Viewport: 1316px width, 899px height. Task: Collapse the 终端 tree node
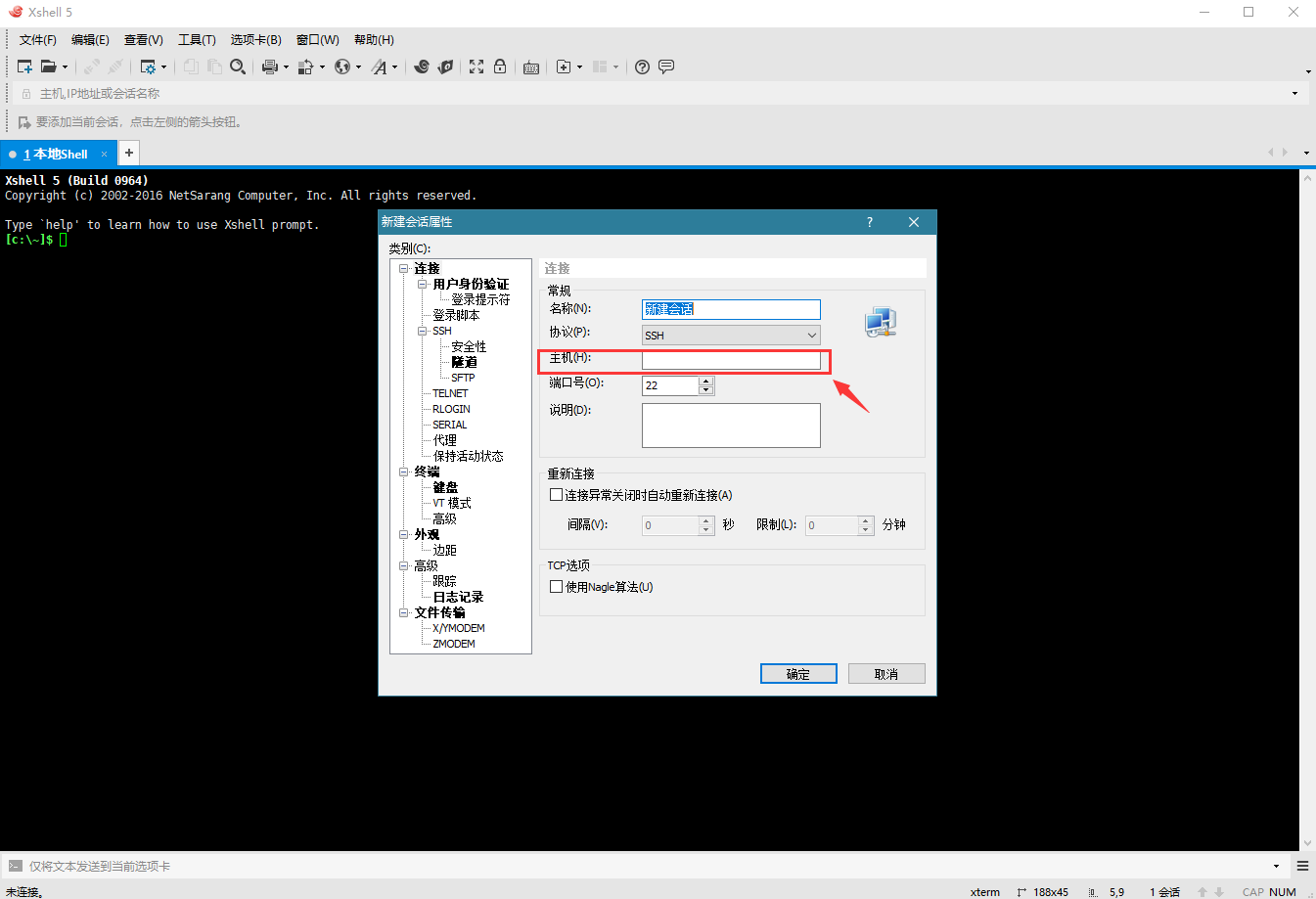tap(403, 472)
